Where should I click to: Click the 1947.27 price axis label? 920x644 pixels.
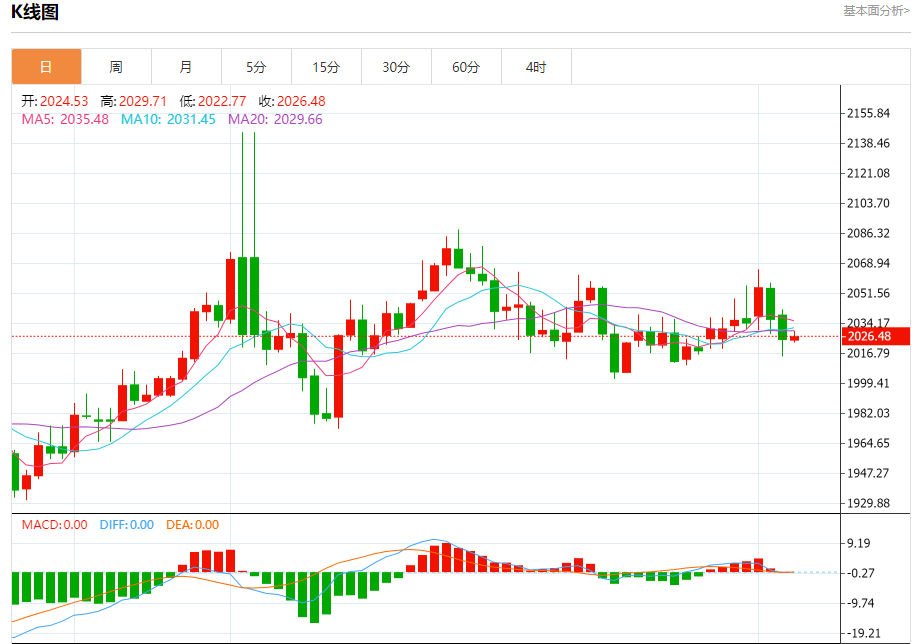pyautogui.click(x=868, y=473)
